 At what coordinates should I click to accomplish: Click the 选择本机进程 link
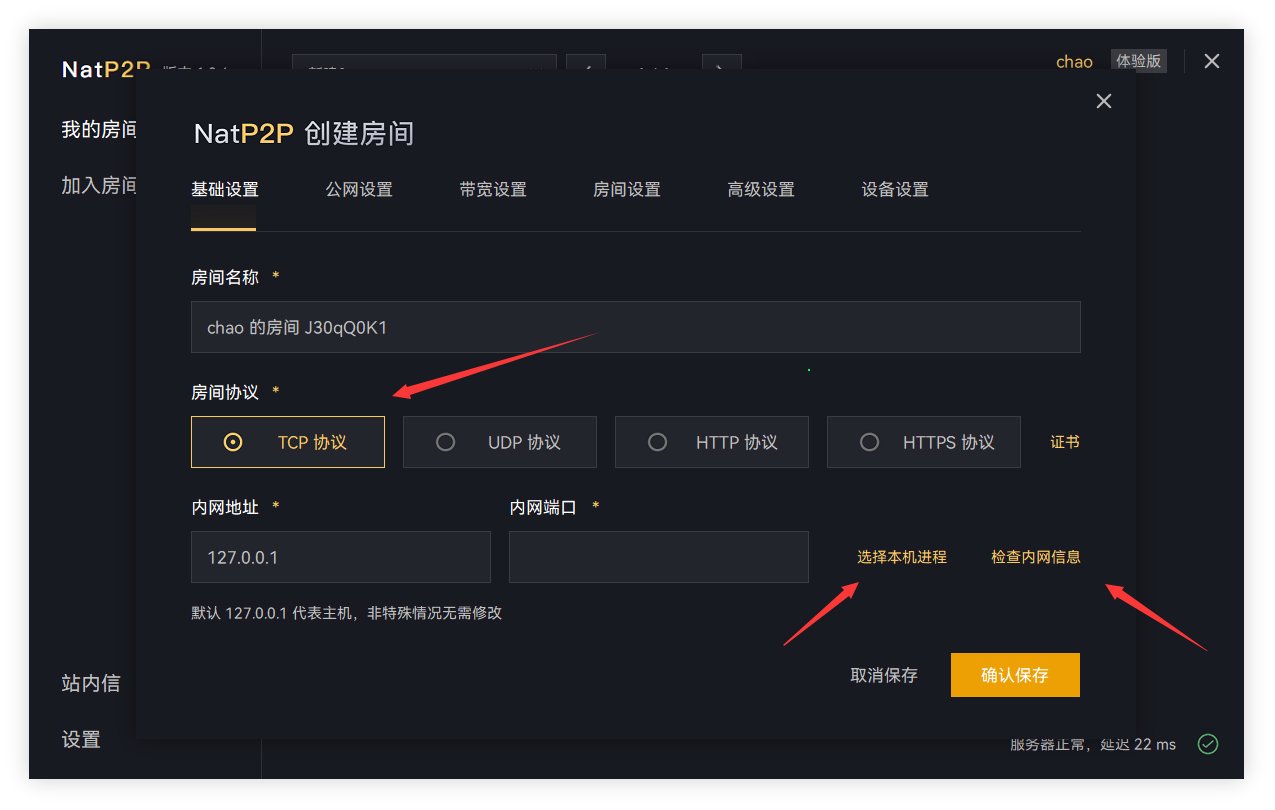click(x=902, y=557)
